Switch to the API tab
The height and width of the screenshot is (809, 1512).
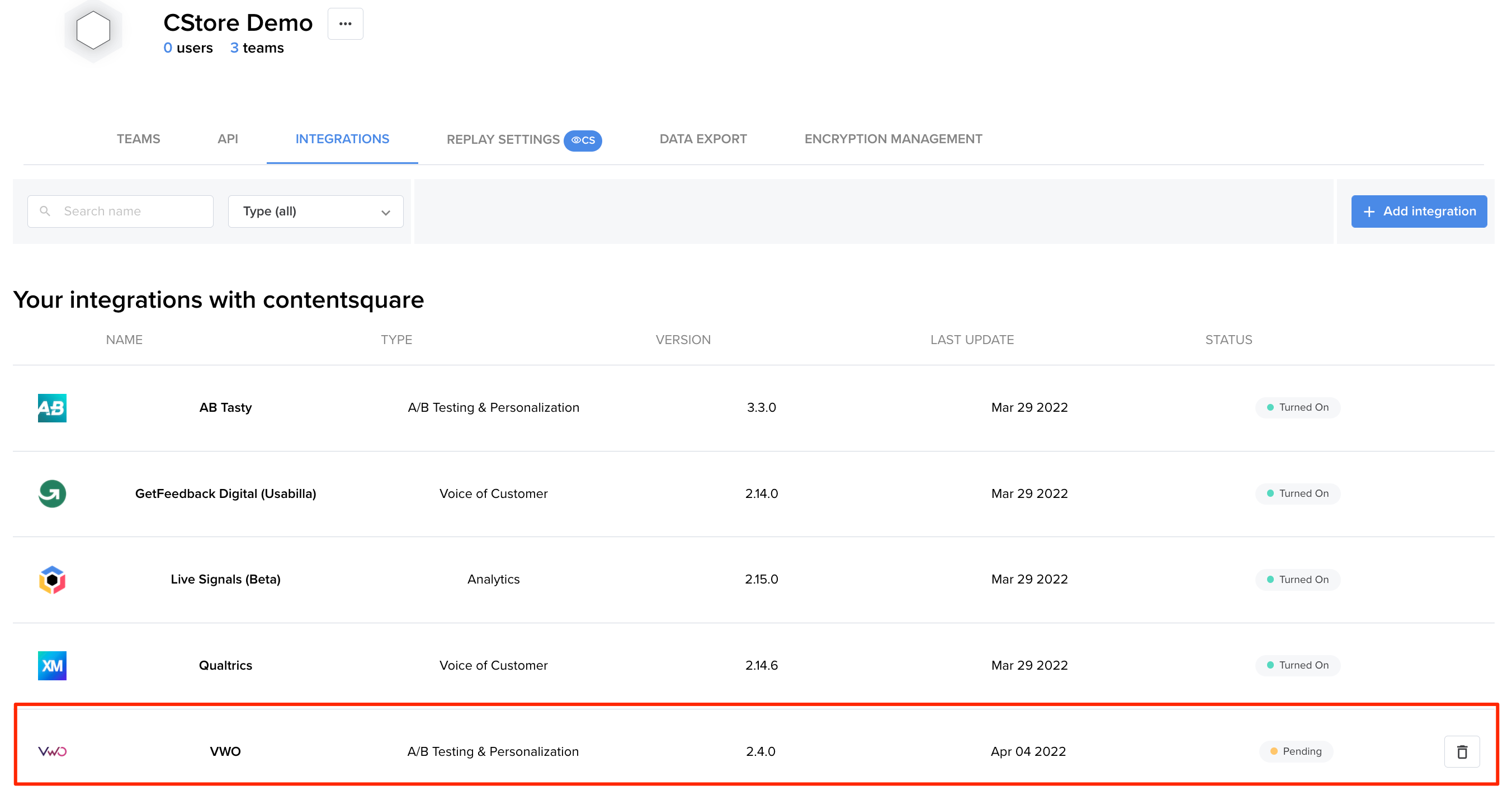point(228,139)
